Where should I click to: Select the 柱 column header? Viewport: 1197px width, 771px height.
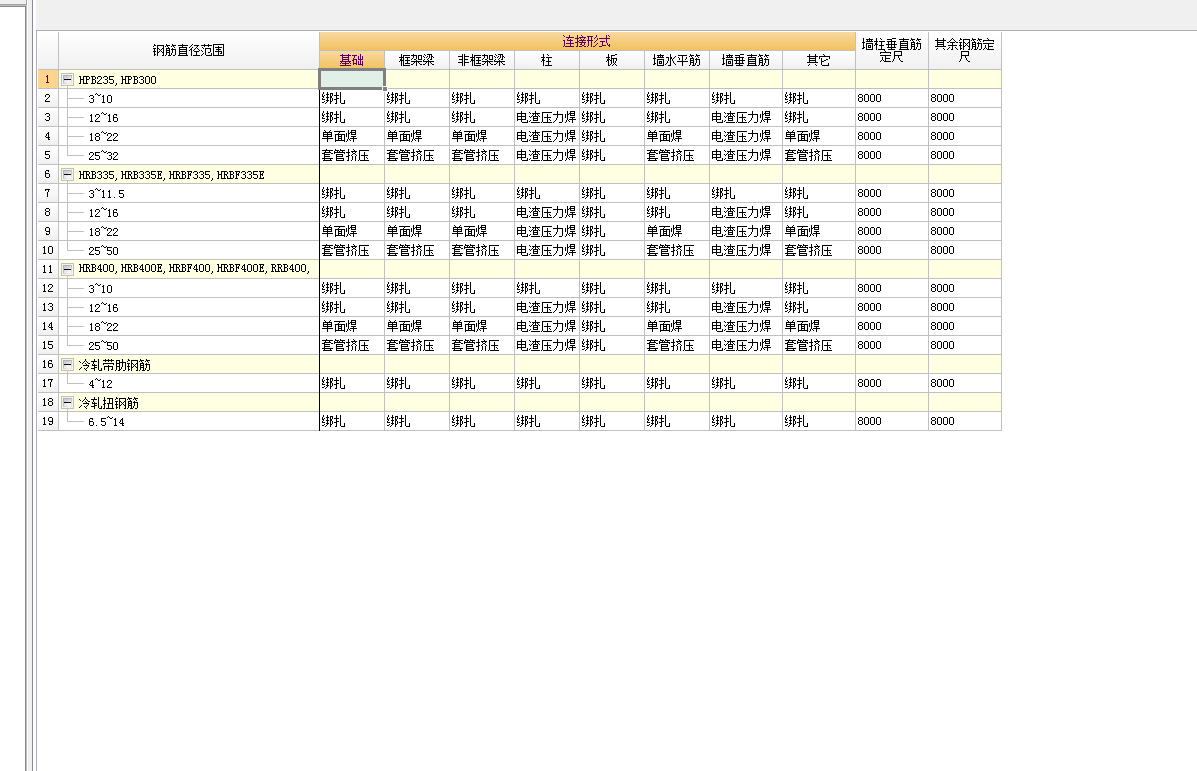click(547, 60)
